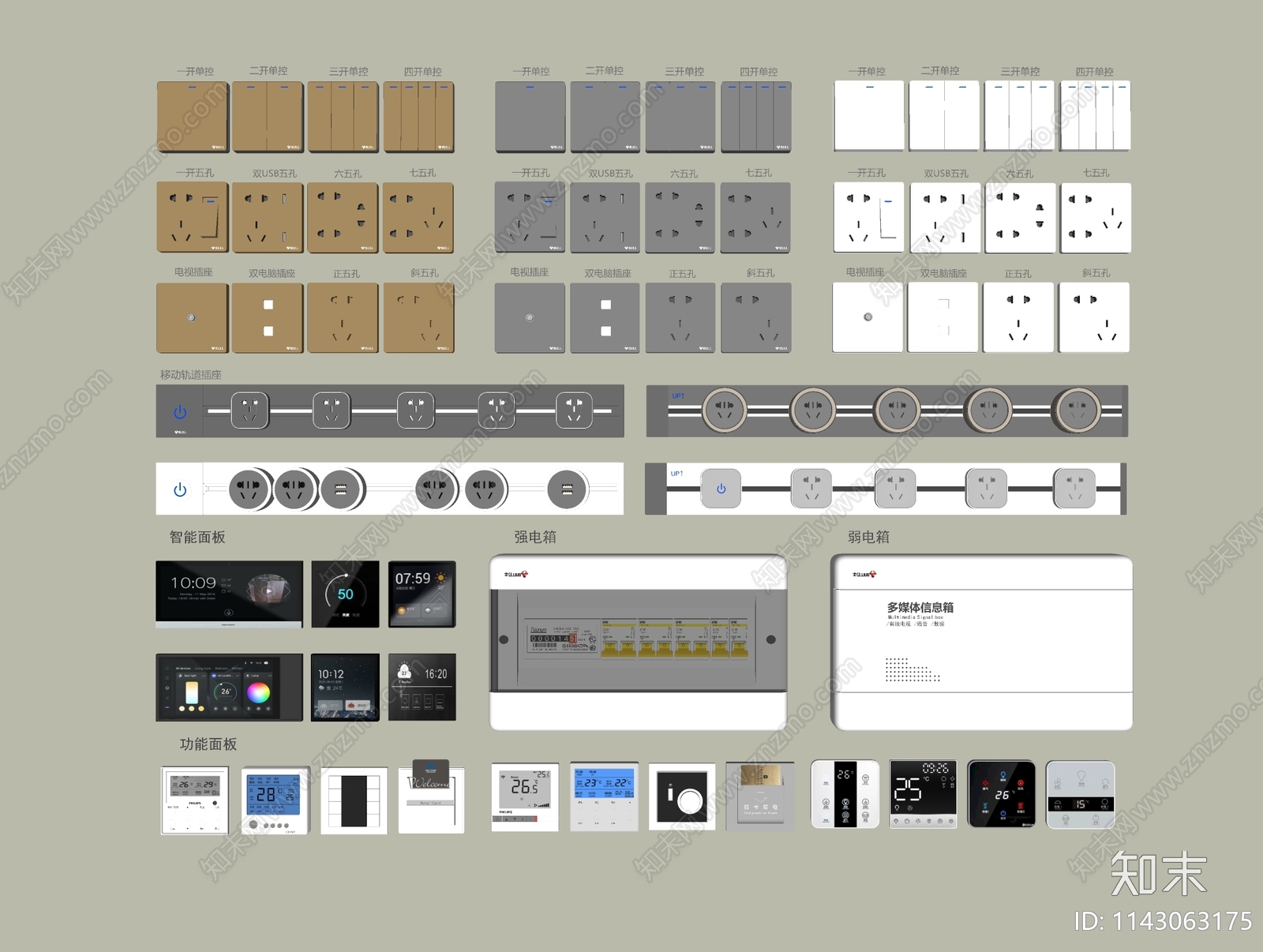Screen dimensions: 1263x952
Task: Choose the gray 斜五孔 socket
Action: click(756, 318)
